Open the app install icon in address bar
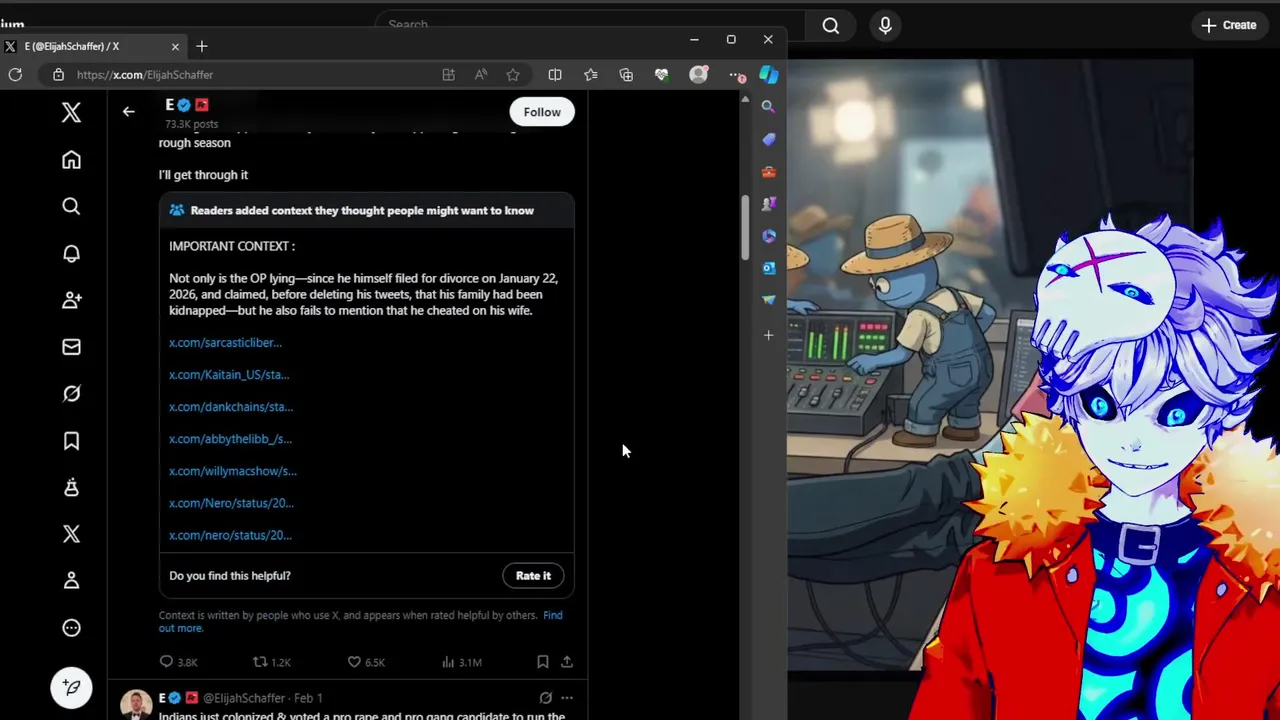The width and height of the screenshot is (1280, 720). pos(448,75)
